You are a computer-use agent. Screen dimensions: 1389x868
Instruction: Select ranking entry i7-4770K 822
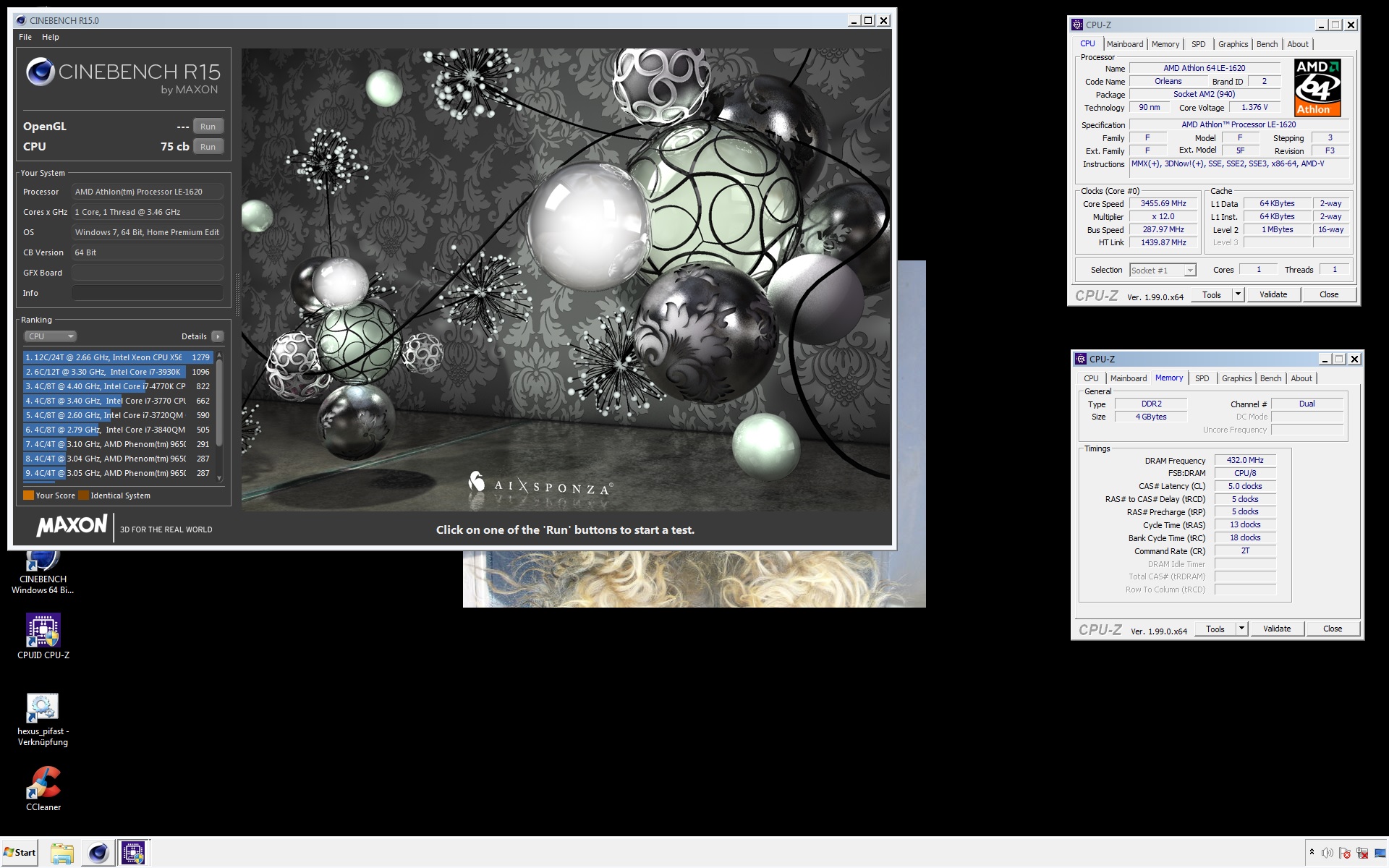[x=118, y=386]
